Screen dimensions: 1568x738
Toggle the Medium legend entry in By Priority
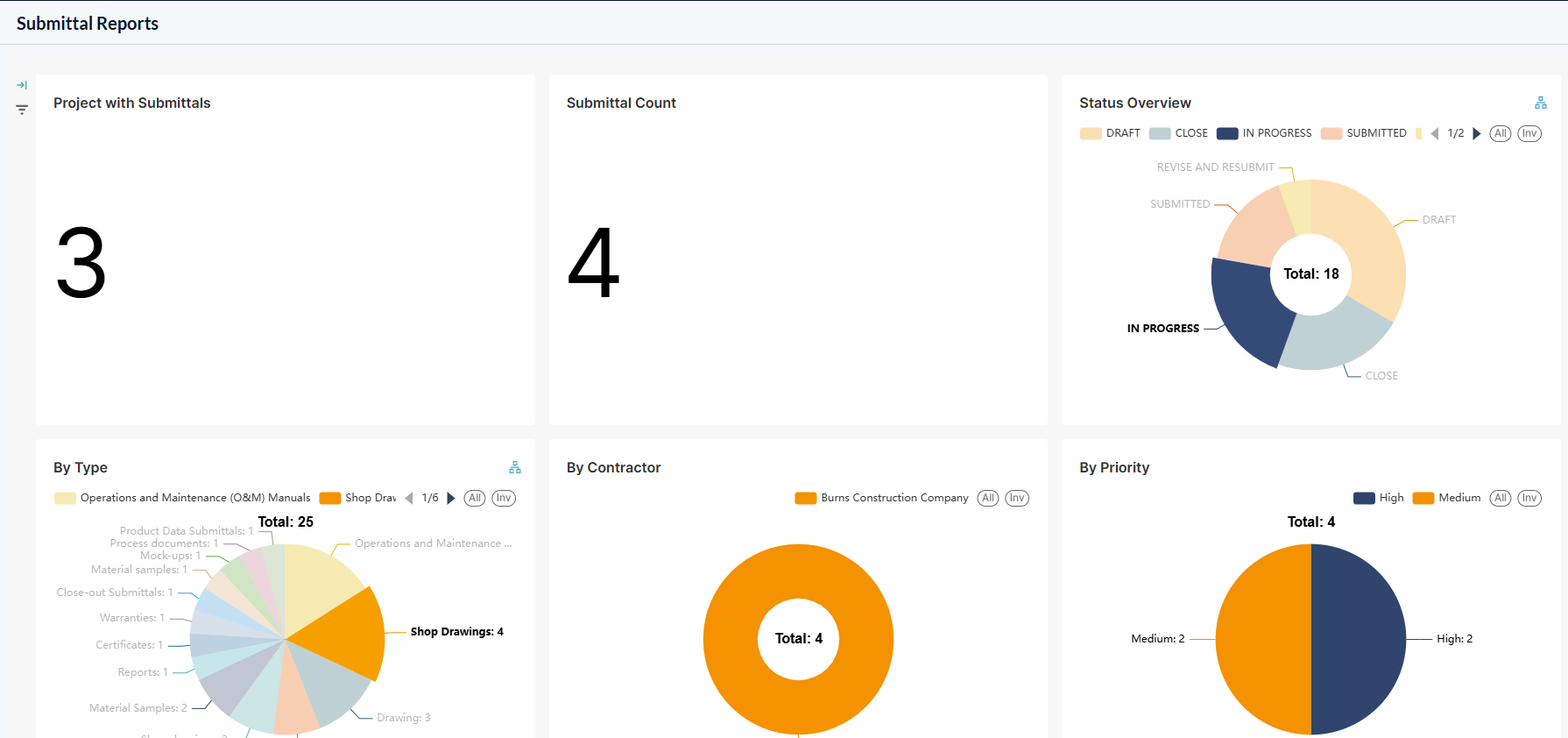pos(1447,498)
